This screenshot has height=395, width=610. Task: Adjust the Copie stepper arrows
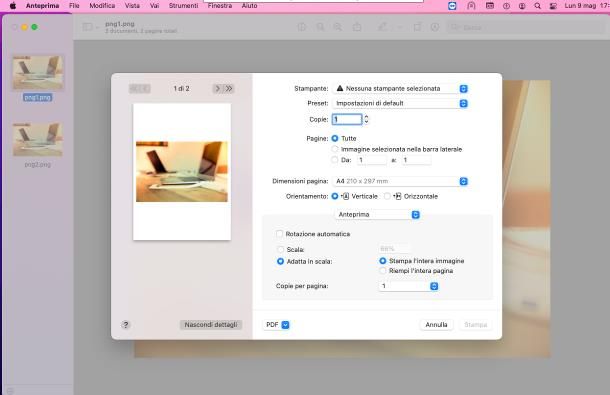366,119
